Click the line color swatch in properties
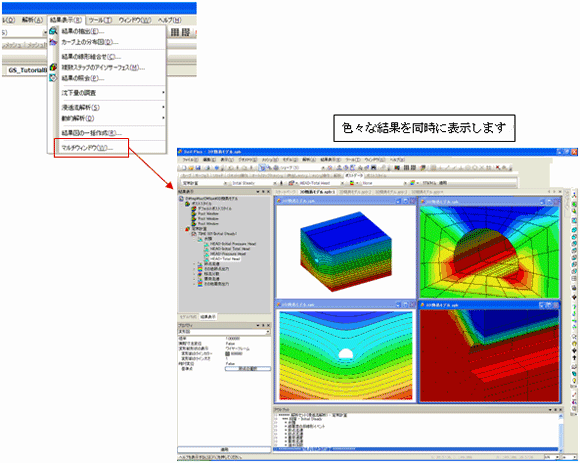580x463 pixels. click(227, 354)
